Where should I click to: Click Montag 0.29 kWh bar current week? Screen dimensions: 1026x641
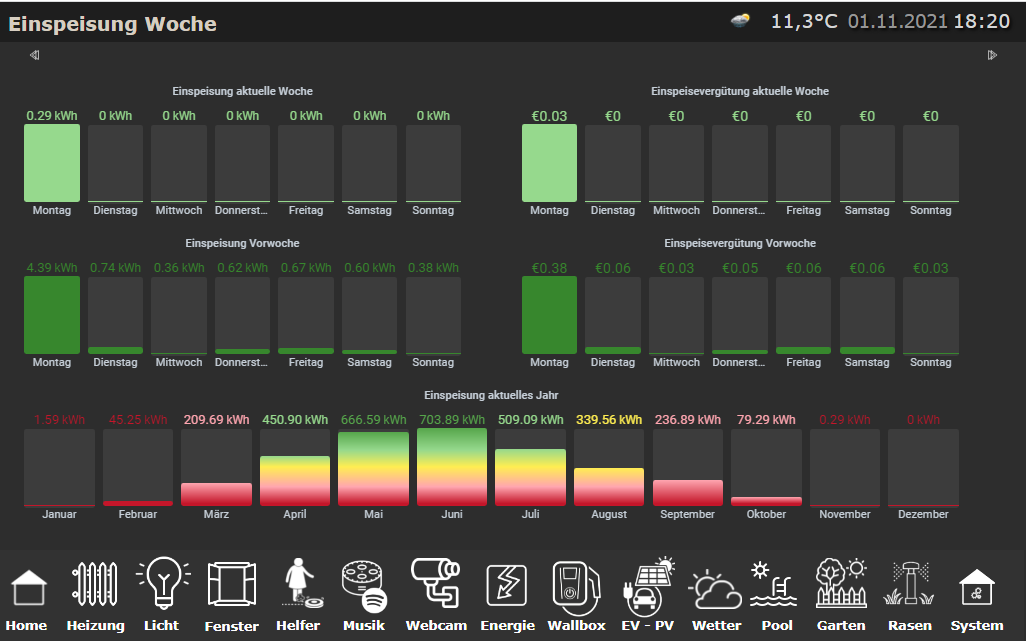tap(52, 163)
